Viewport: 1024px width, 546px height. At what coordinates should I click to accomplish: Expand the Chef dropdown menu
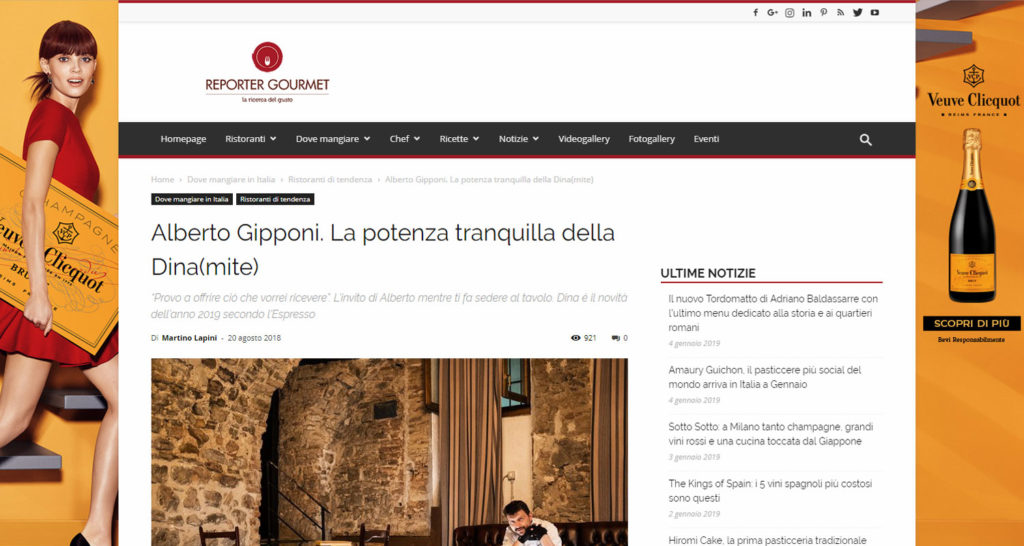coord(405,138)
